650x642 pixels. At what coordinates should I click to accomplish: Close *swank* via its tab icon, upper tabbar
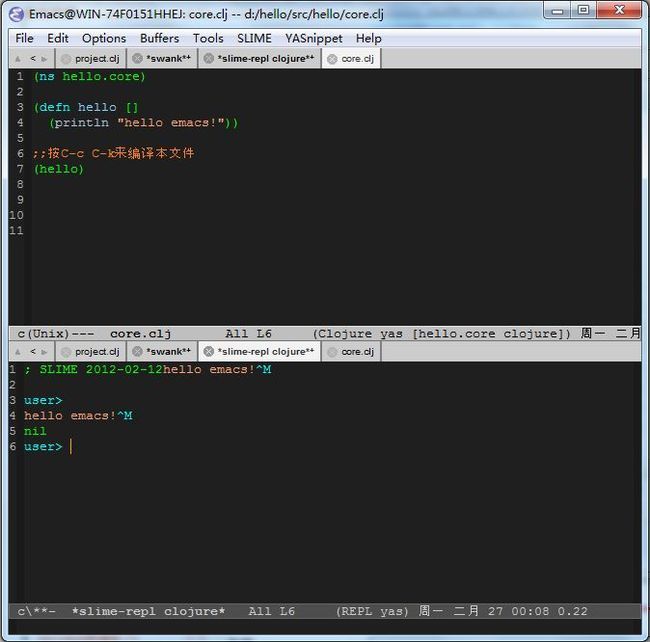(x=137, y=59)
